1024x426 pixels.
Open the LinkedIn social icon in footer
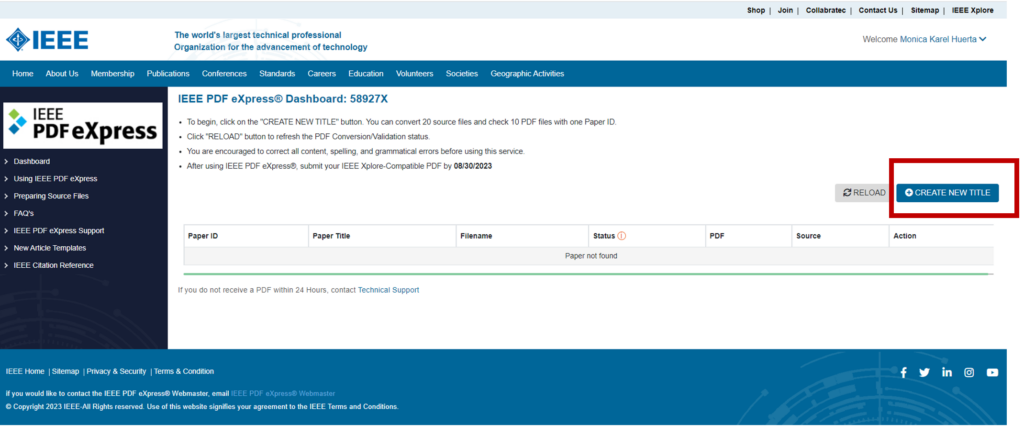[947, 372]
